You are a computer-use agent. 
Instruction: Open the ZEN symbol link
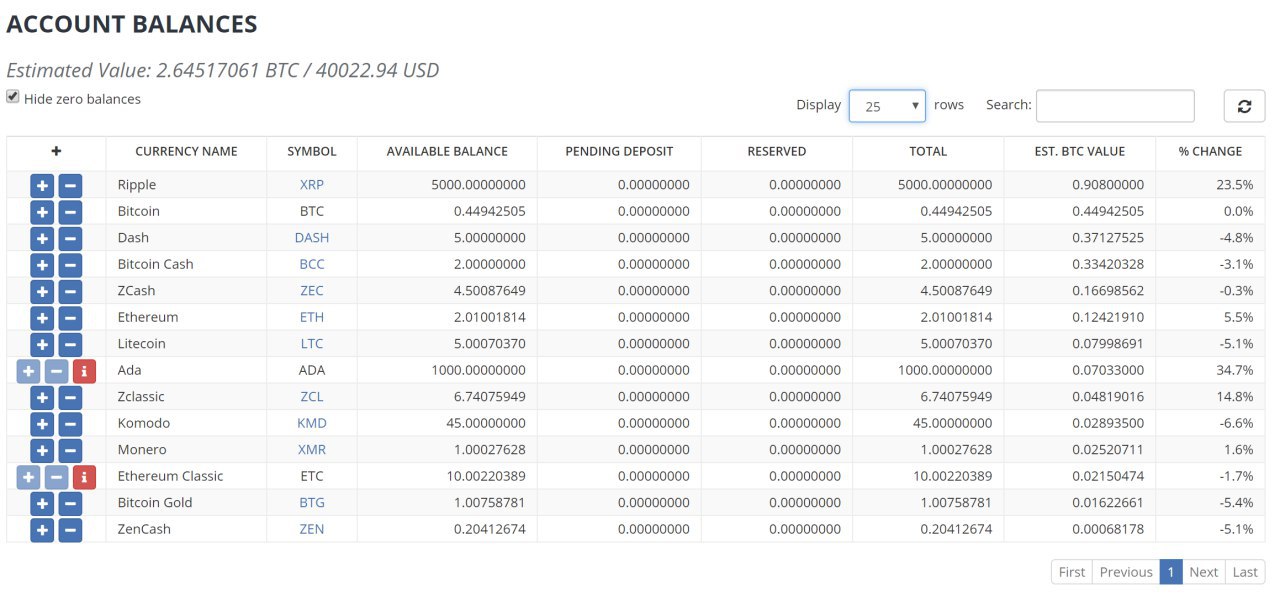click(312, 529)
